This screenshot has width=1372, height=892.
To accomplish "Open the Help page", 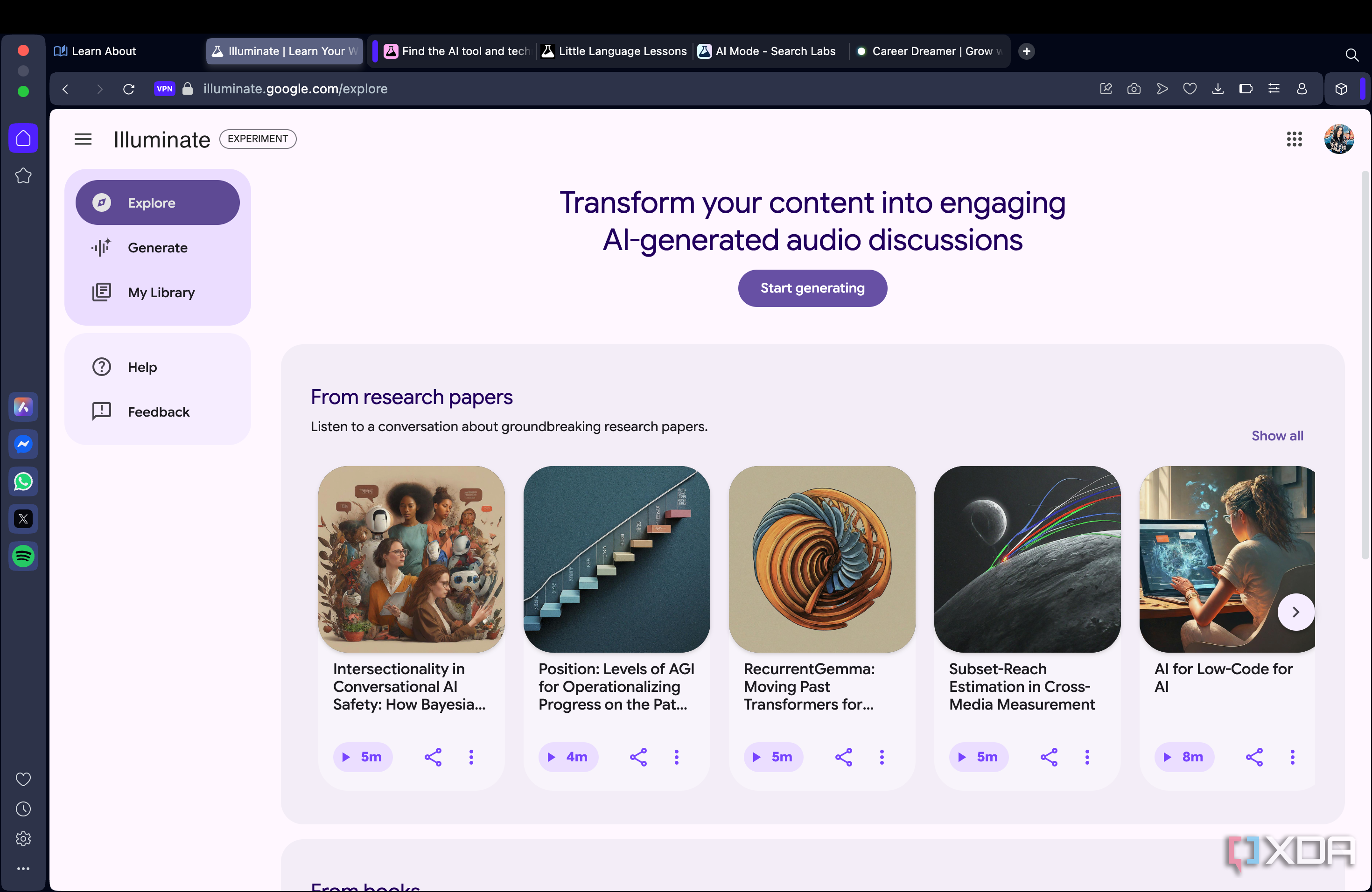I will tap(157, 367).
